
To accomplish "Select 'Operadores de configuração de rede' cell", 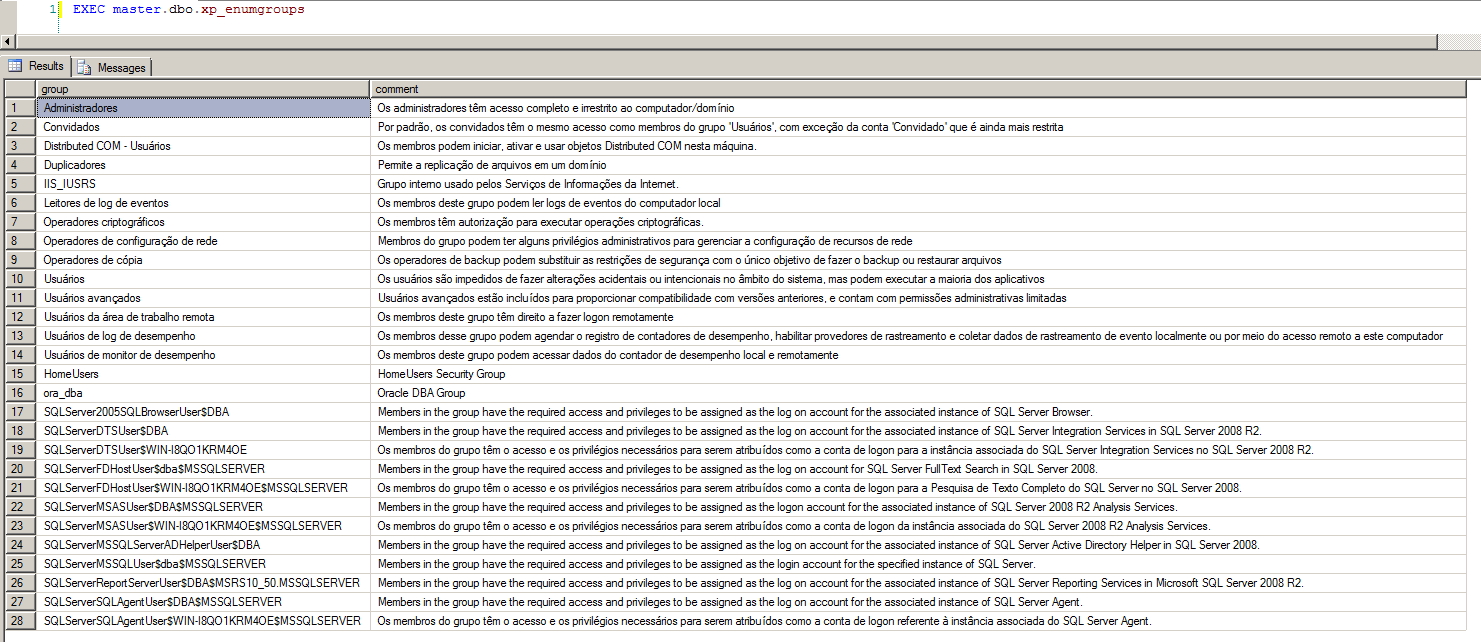I will pyautogui.click(x=204, y=241).
